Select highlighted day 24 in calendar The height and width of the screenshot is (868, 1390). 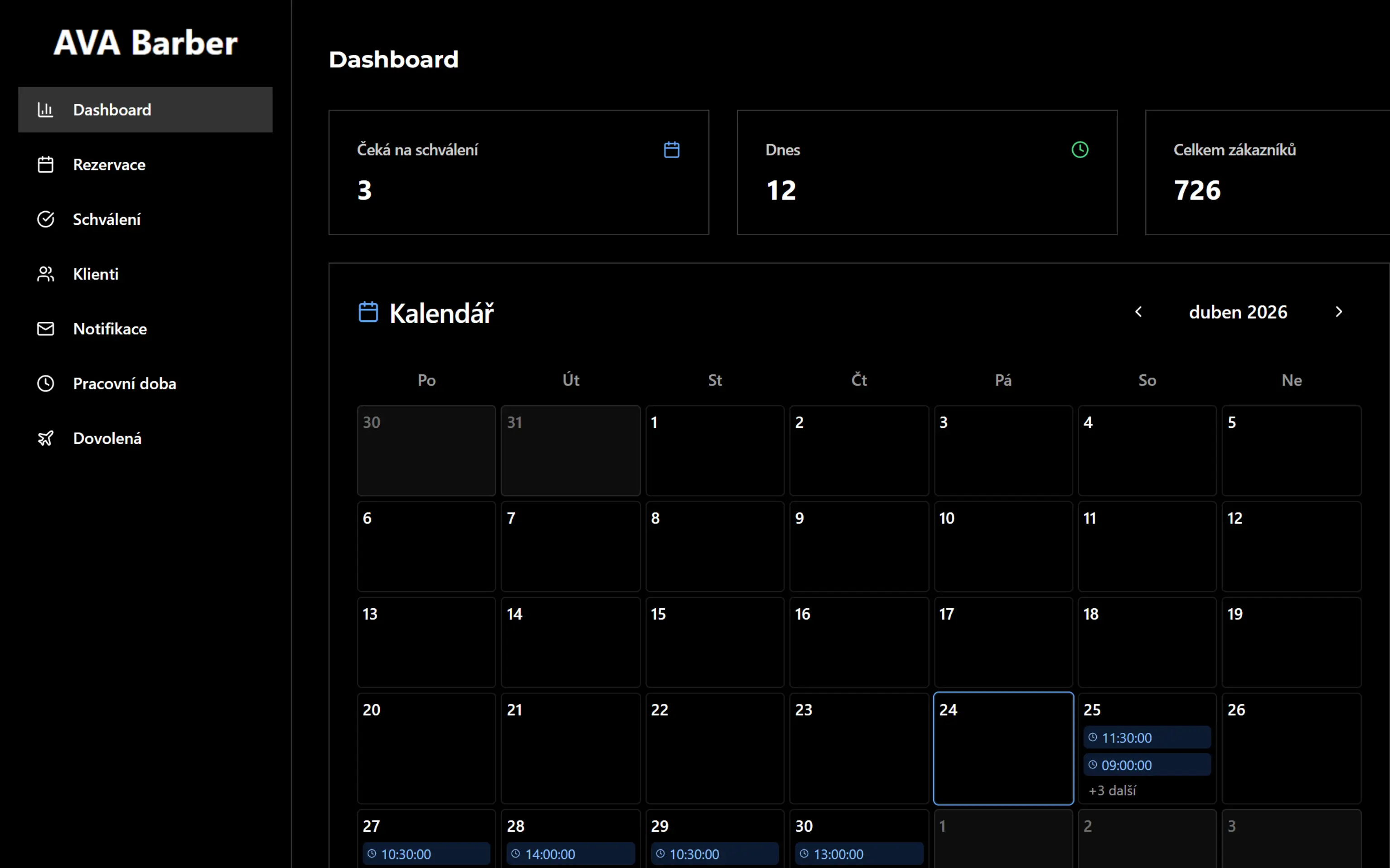pos(1003,748)
